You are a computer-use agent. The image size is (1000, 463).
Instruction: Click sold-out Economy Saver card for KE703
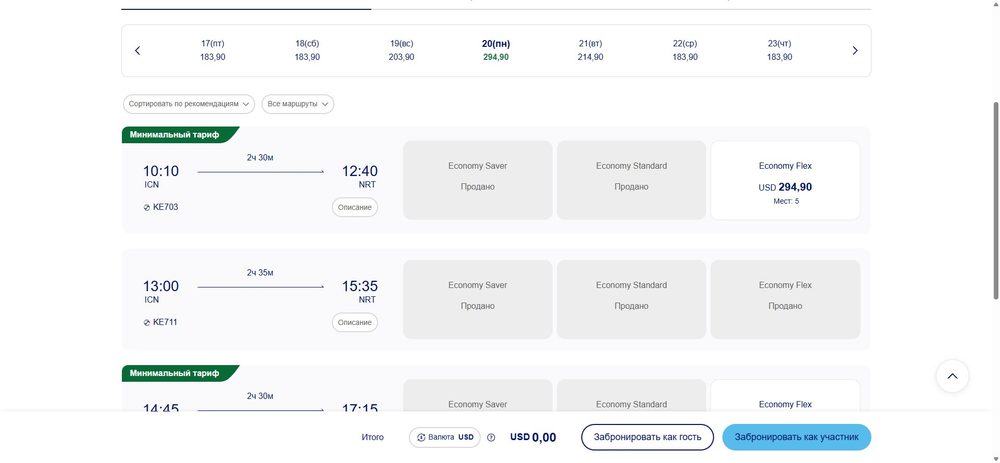[x=478, y=180]
